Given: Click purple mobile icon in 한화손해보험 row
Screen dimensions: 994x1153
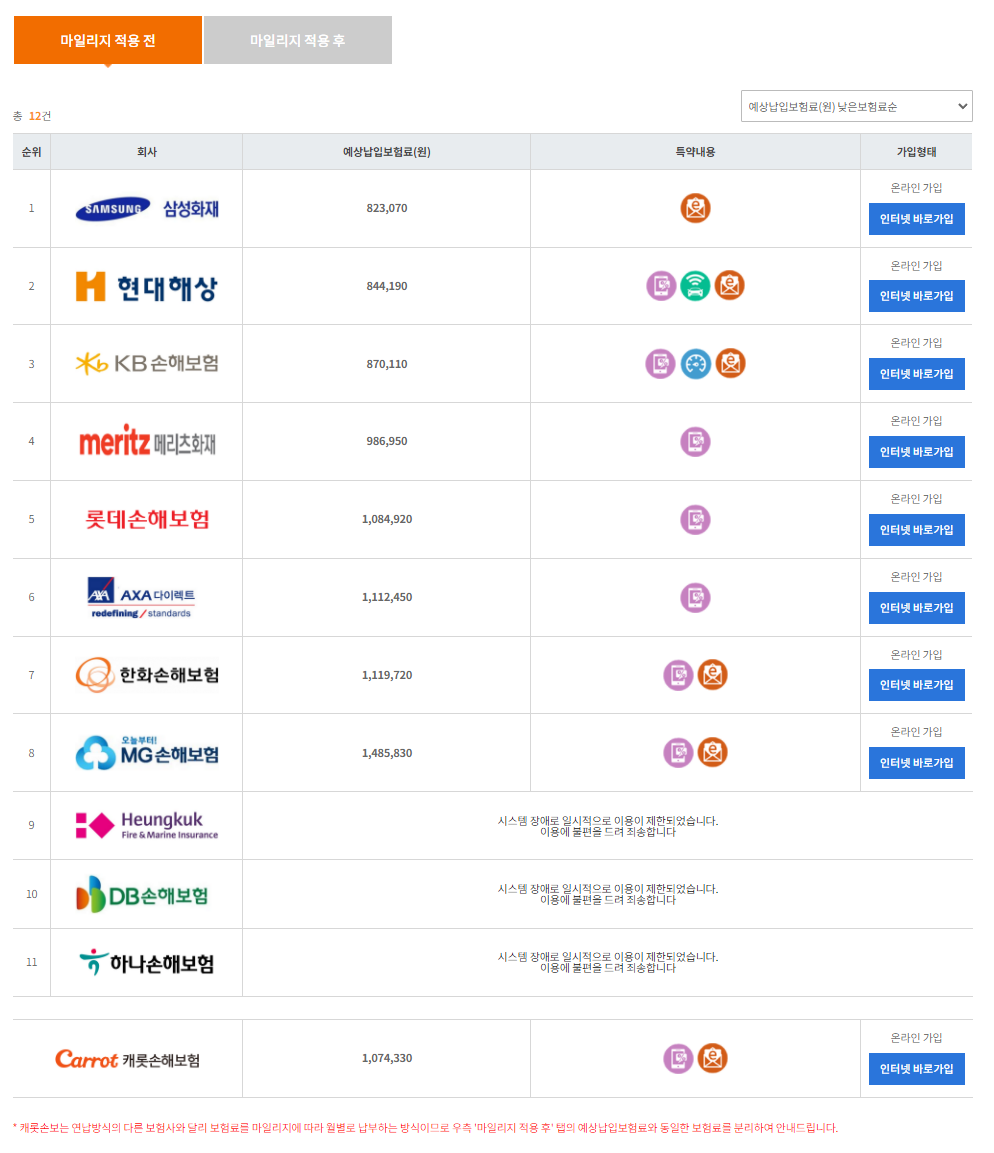Looking at the screenshot, I should pos(679,675).
